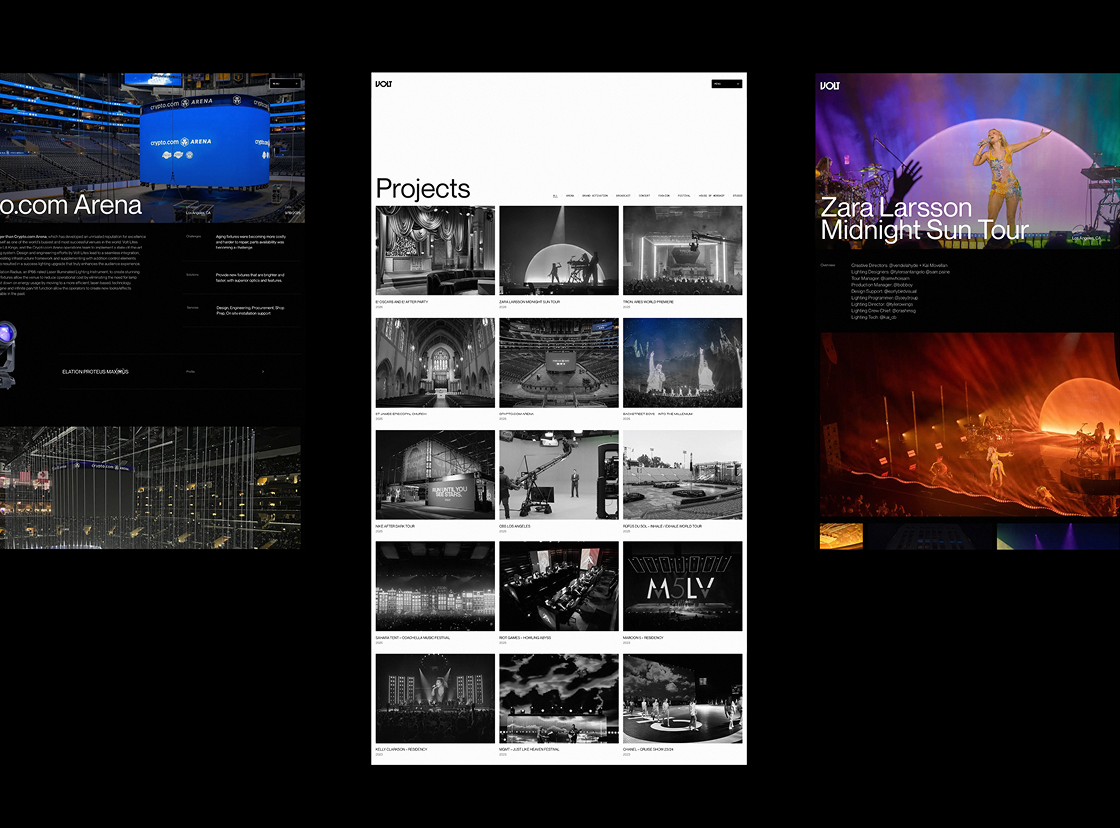Open the Kelly Clarkson Residency thumbnail
Viewport: 1120px width, 828px height.
tap(435, 699)
